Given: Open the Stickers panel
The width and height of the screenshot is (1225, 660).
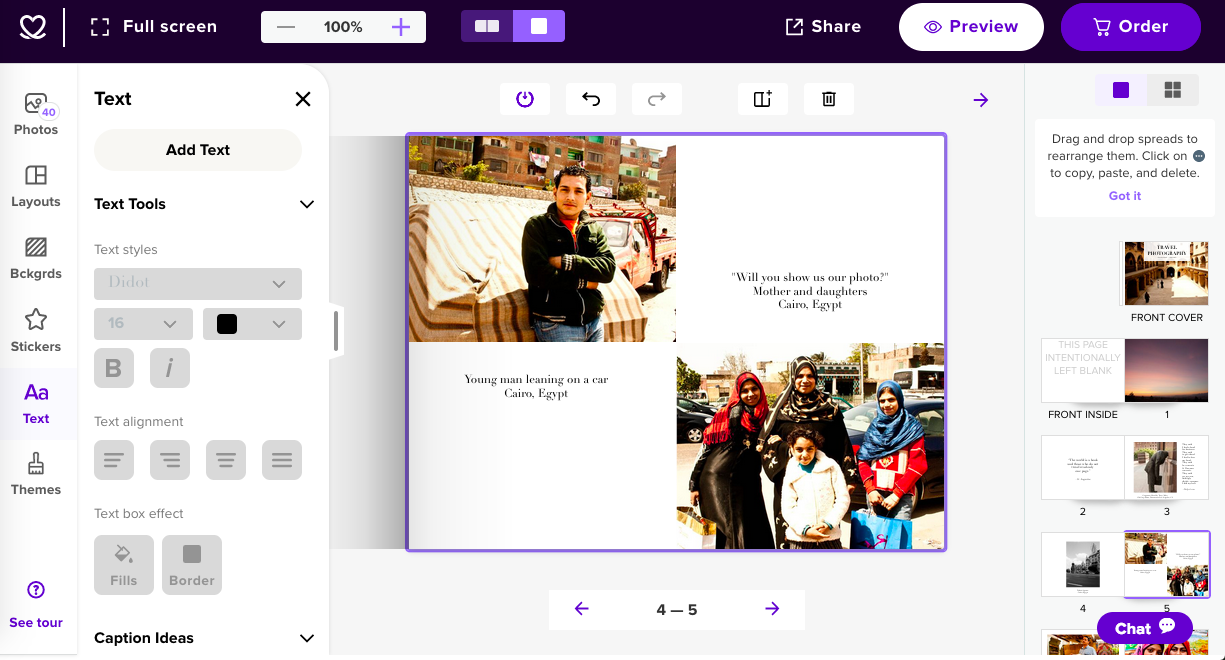Looking at the screenshot, I should click(x=36, y=331).
